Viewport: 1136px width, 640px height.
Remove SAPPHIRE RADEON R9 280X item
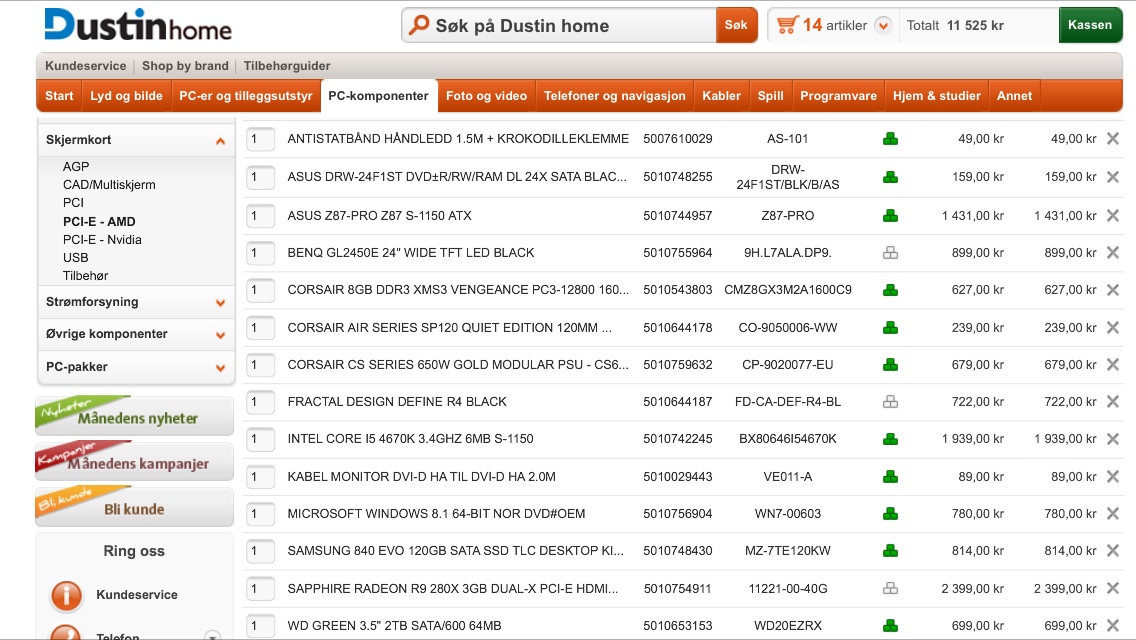point(1113,589)
